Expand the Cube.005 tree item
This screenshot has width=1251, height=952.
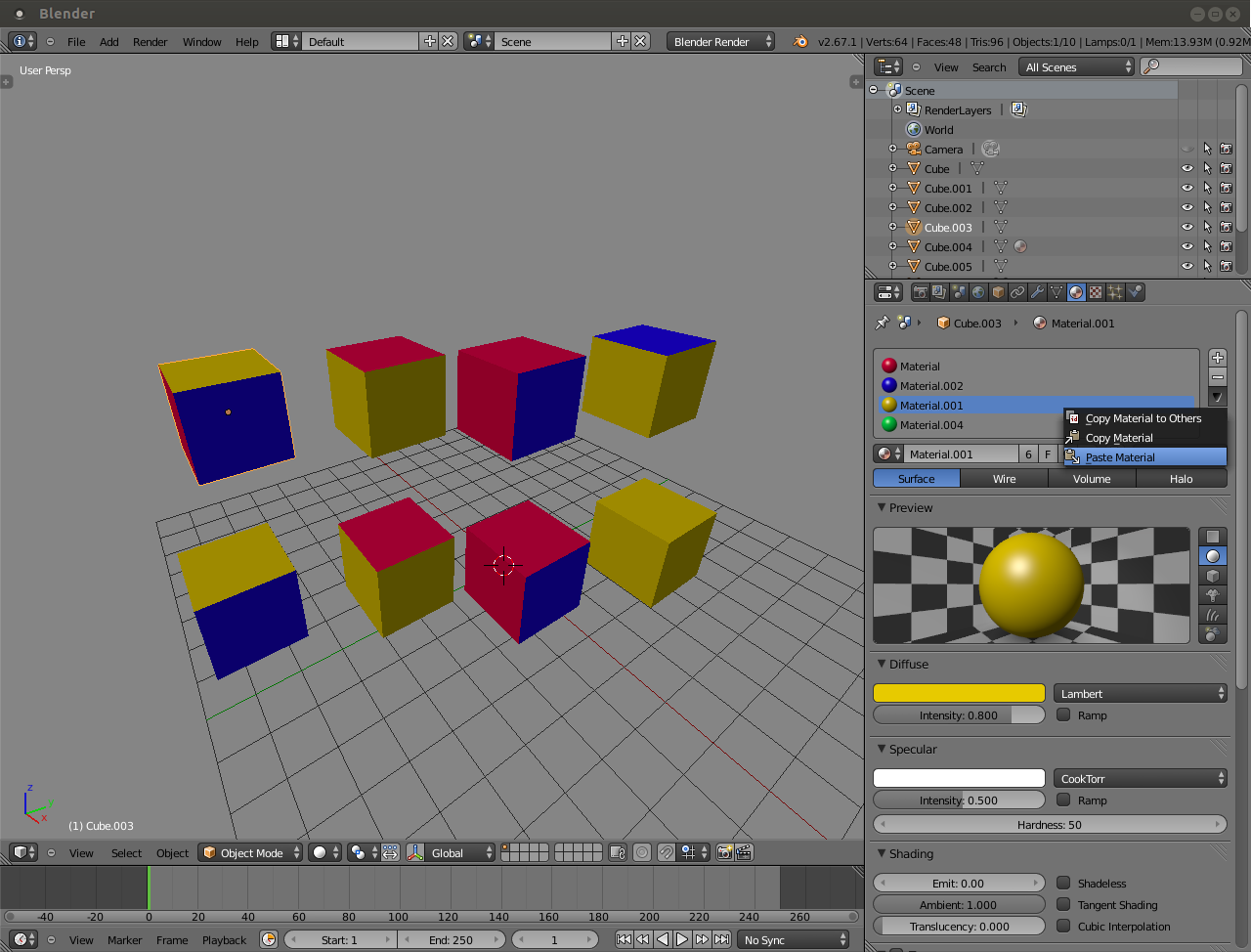[892, 266]
